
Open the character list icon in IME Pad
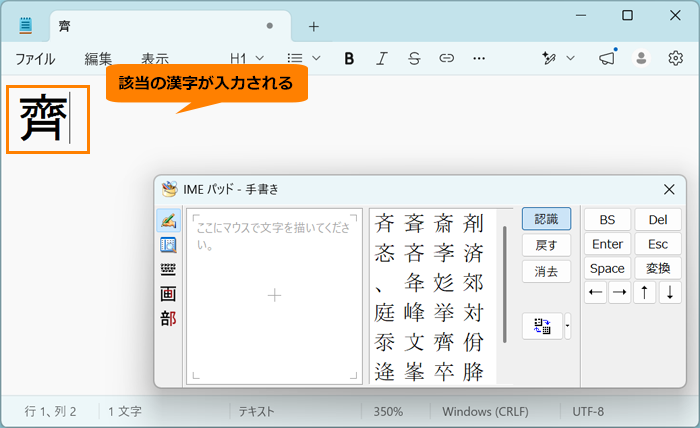(168, 245)
